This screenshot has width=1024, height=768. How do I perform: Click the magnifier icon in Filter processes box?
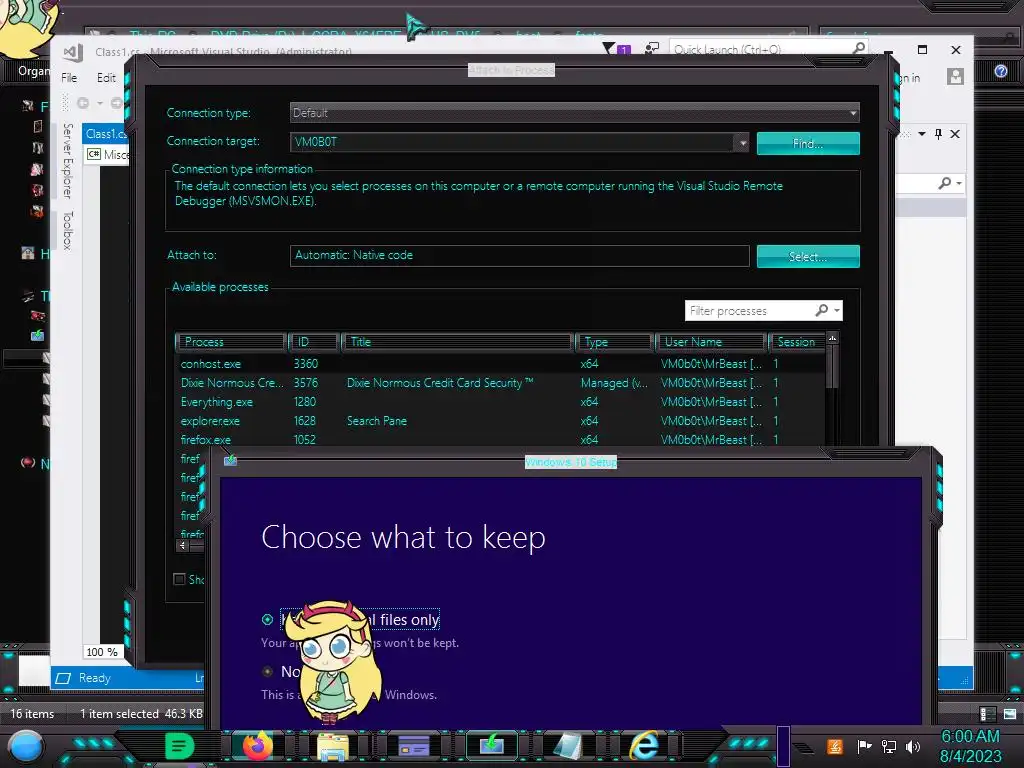822,310
